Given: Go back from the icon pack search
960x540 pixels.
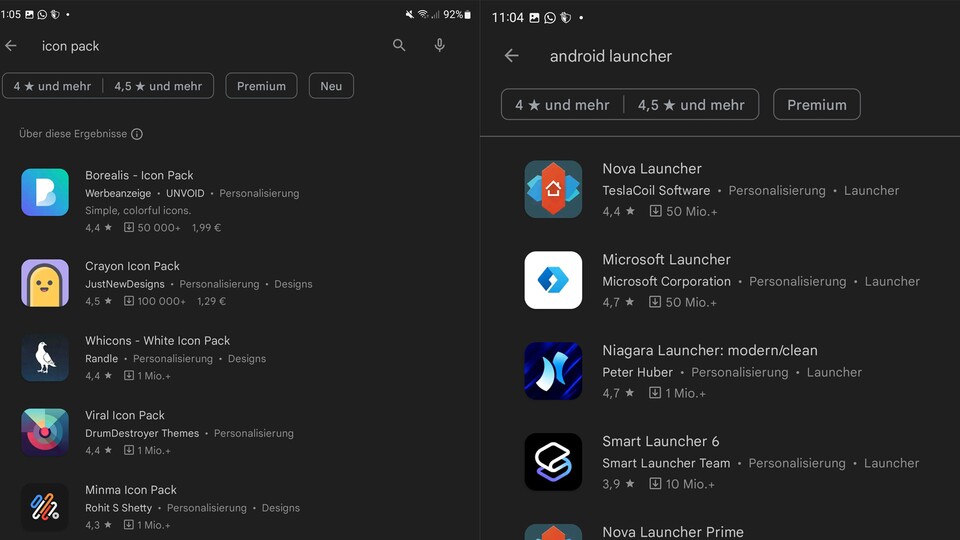Looking at the screenshot, I should pos(10,46).
